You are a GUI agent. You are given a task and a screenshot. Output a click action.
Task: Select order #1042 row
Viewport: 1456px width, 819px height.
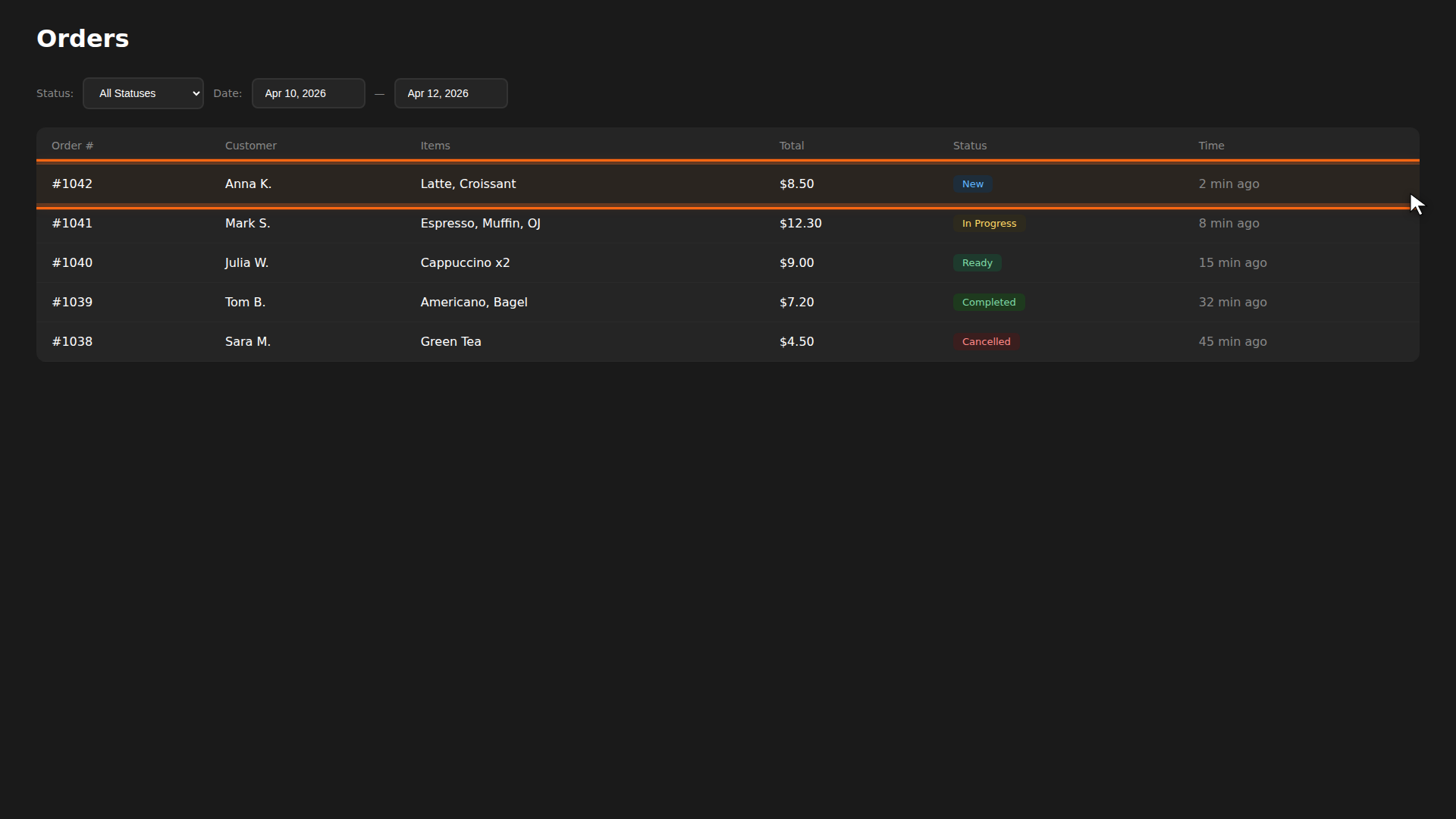(72, 184)
